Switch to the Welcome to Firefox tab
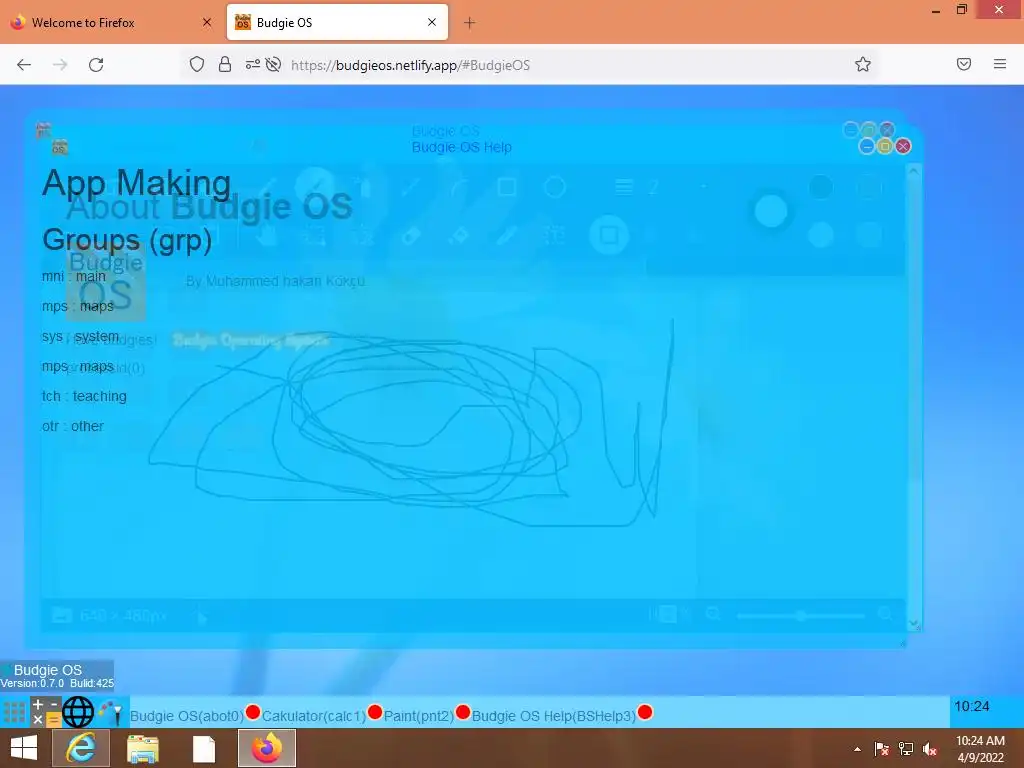 [x=112, y=22]
